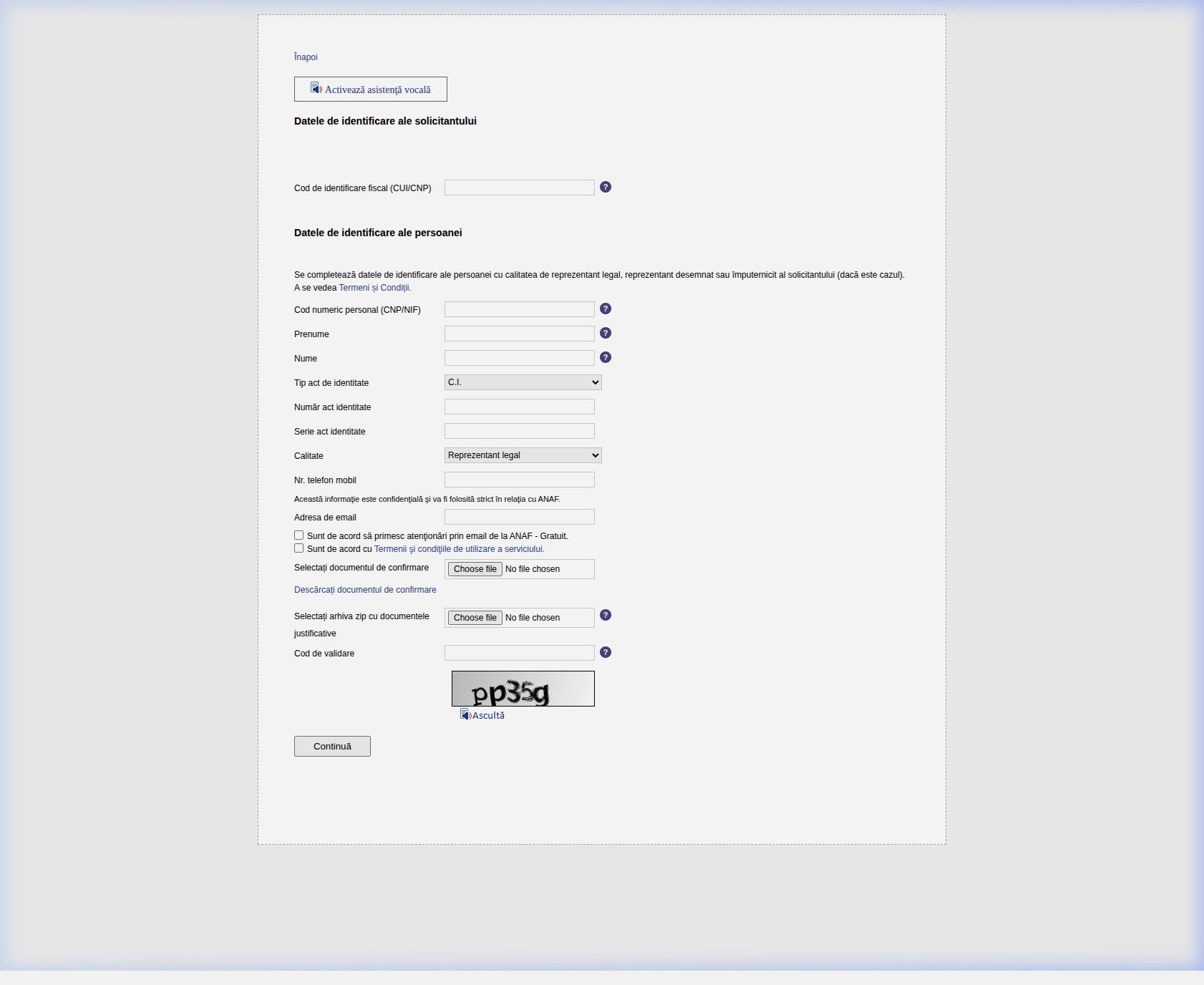Focus the Adresa de email field
The image size is (1204, 985).
(519, 517)
